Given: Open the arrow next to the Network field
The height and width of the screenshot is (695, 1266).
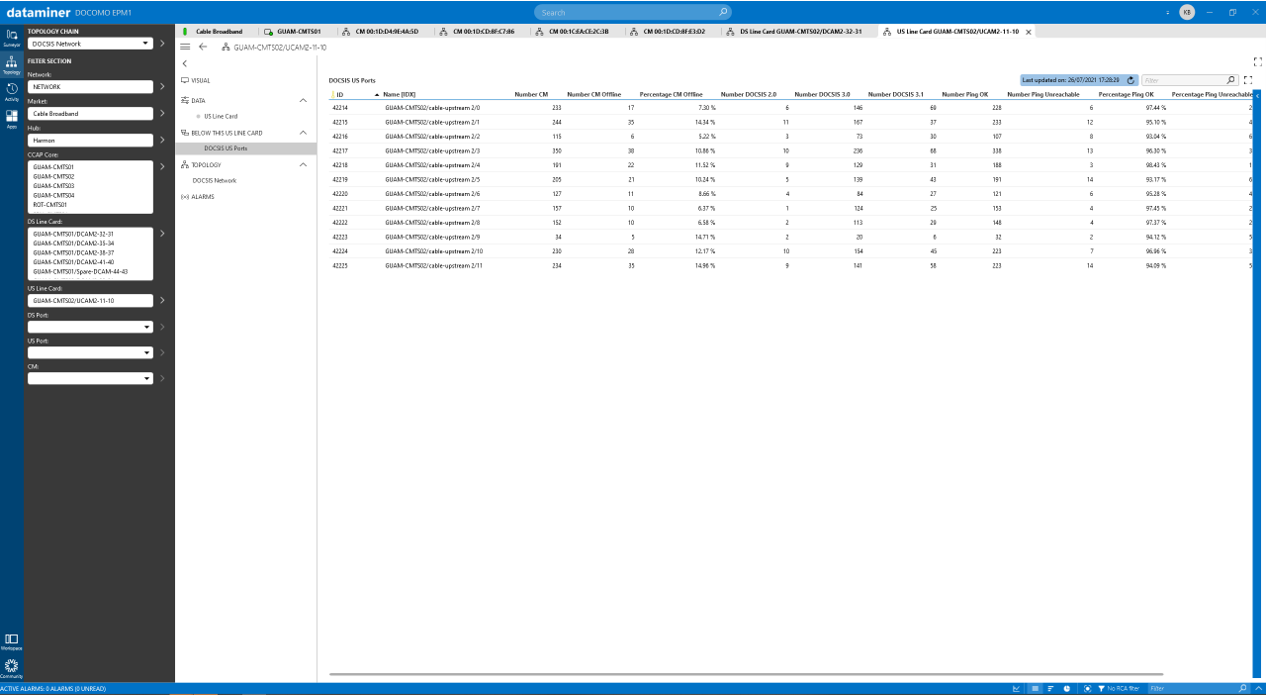Looking at the screenshot, I should tap(162, 87).
